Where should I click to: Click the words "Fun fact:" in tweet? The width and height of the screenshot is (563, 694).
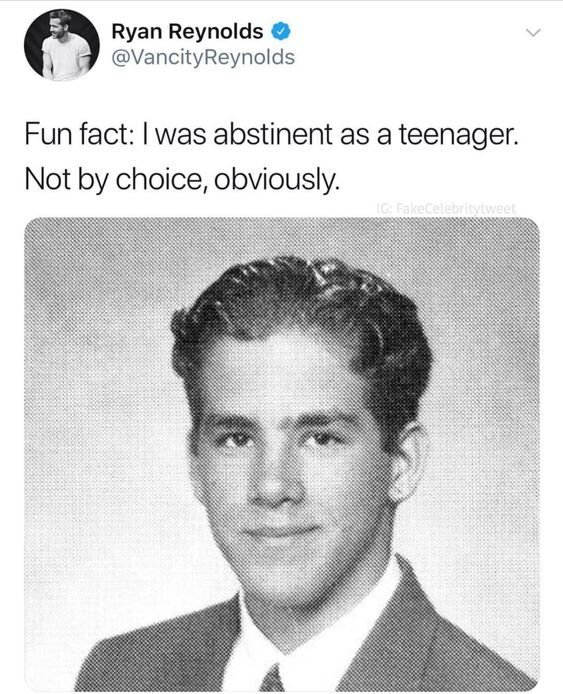click(x=77, y=135)
